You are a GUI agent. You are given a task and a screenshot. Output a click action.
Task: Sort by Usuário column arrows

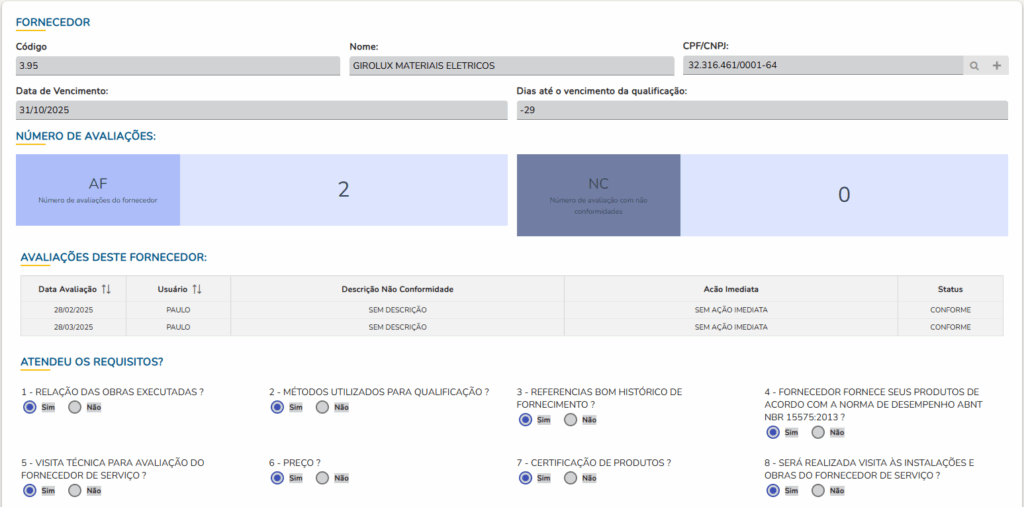[197, 289]
